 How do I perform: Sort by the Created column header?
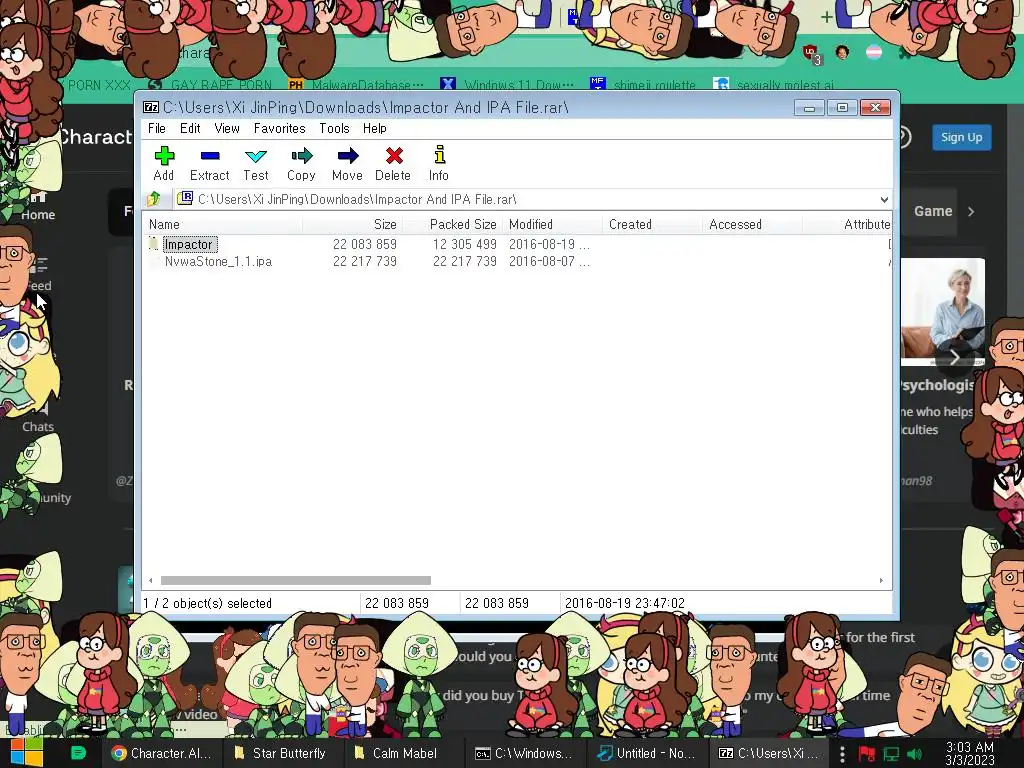pos(652,225)
